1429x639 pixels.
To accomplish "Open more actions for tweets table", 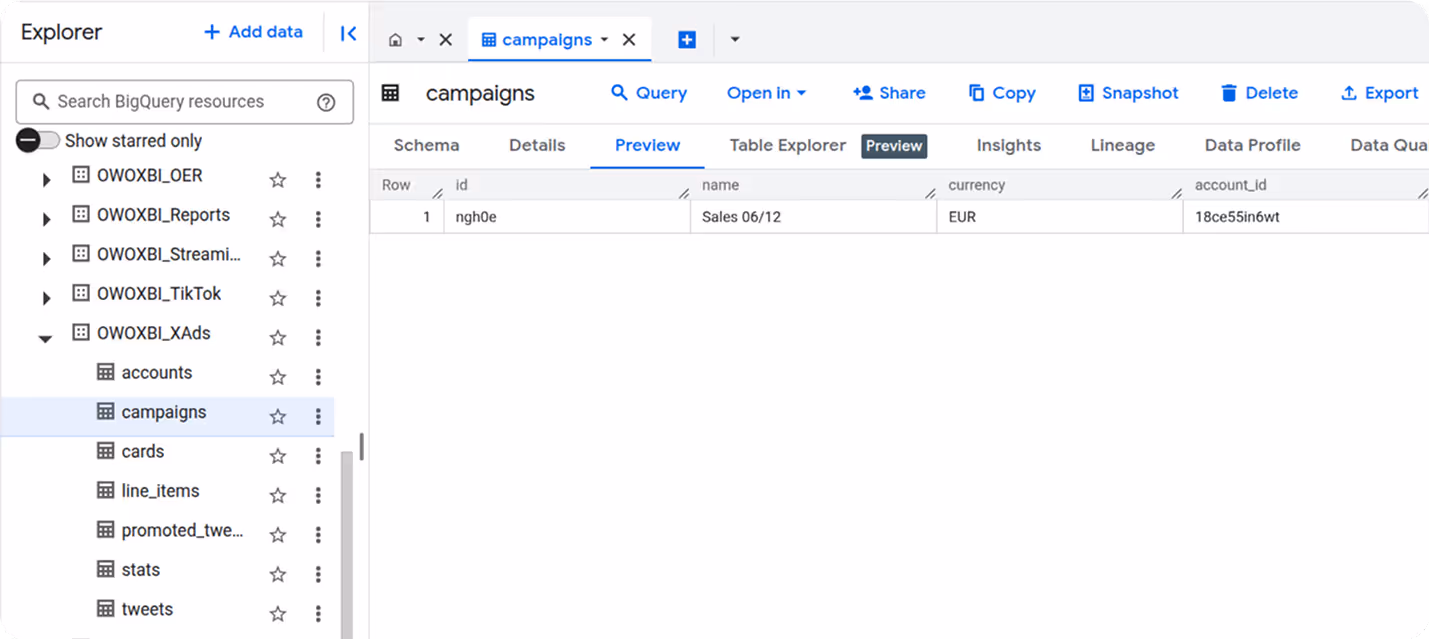I will [x=318, y=614].
